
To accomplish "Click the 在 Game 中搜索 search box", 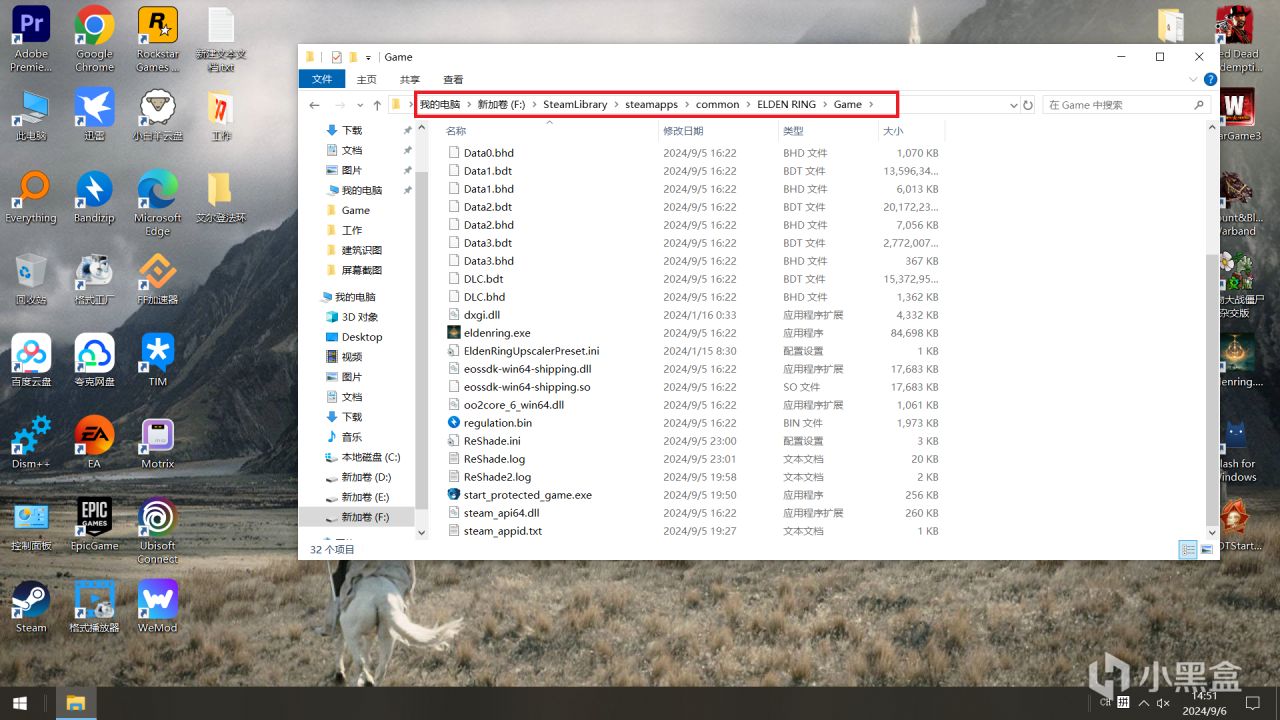I will point(1126,105).
